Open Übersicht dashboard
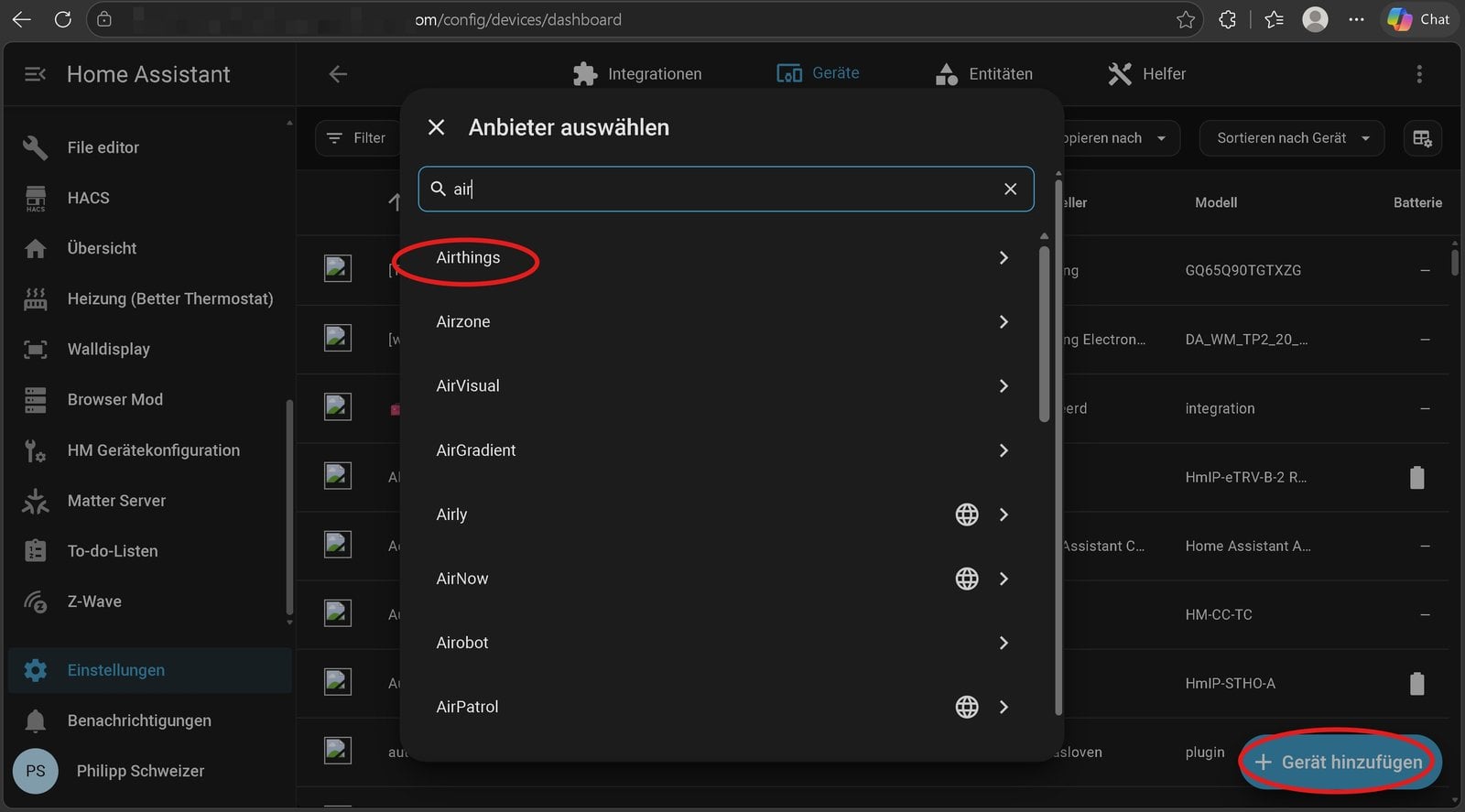 [x=148, y=248]
